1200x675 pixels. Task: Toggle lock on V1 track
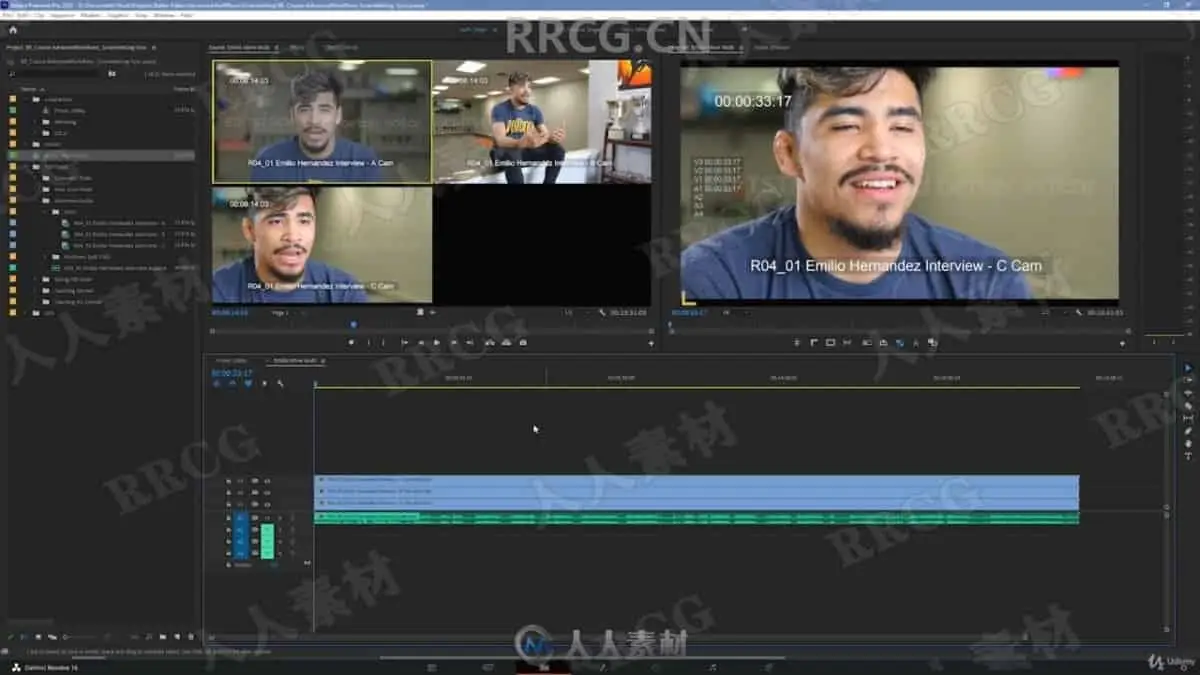(228, 503)
